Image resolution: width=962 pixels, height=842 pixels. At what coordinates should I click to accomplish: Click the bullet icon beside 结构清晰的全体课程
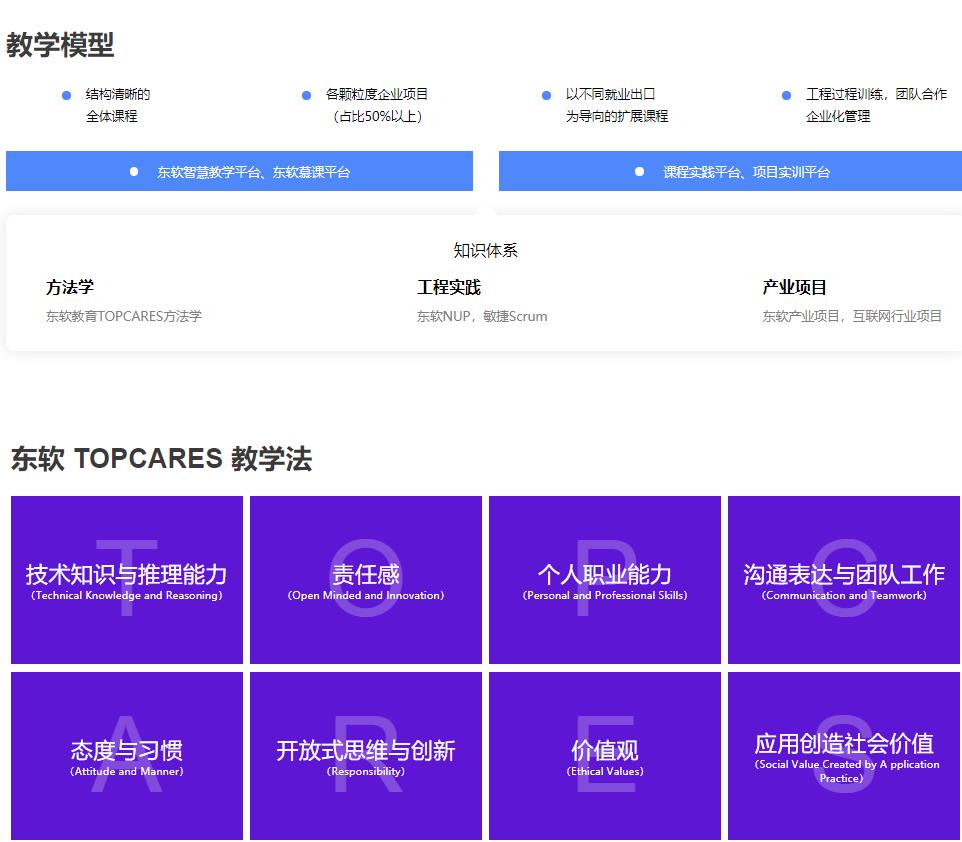pos(64,94)
